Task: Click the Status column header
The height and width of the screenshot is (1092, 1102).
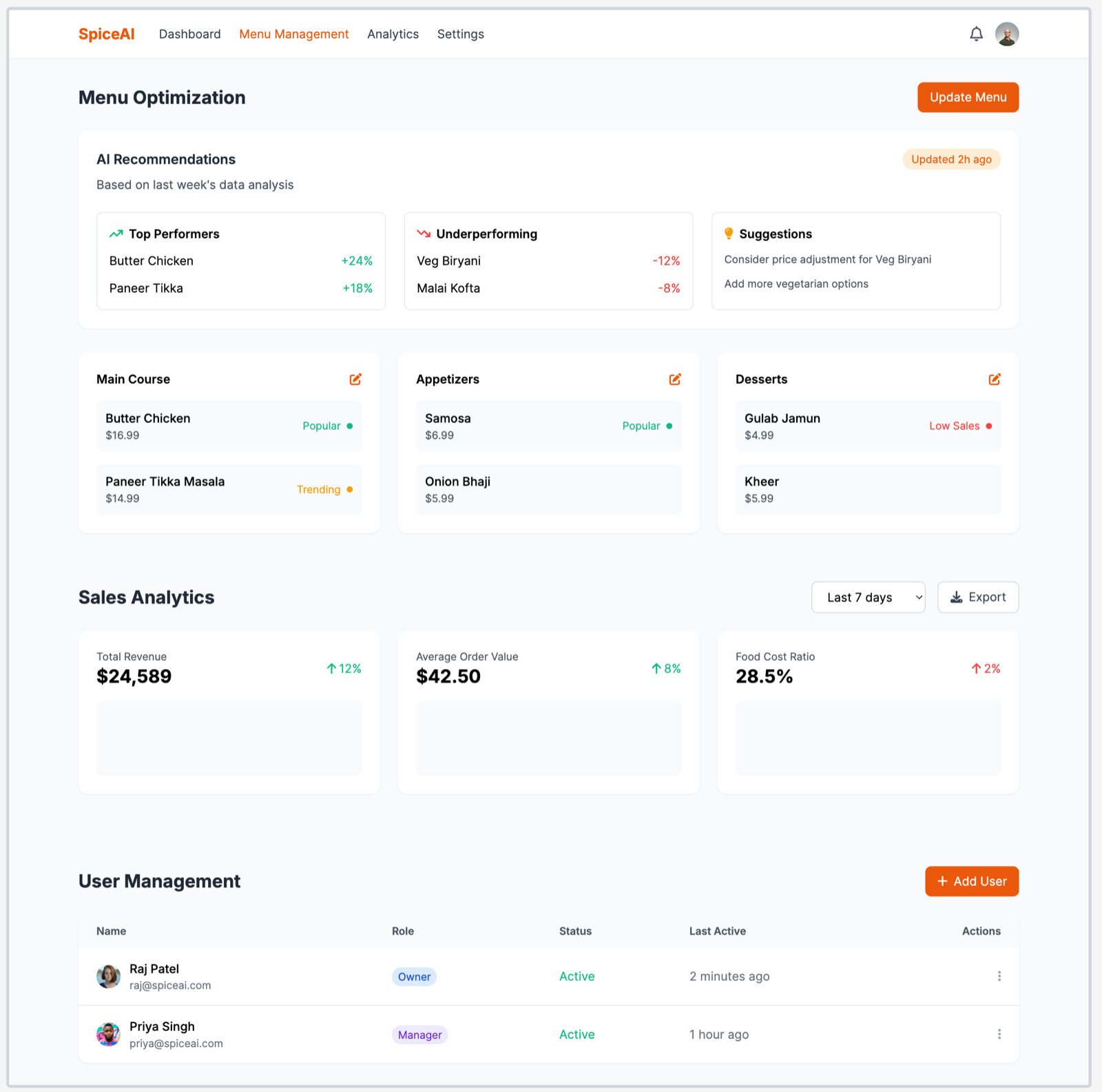Action: point(575,931)
